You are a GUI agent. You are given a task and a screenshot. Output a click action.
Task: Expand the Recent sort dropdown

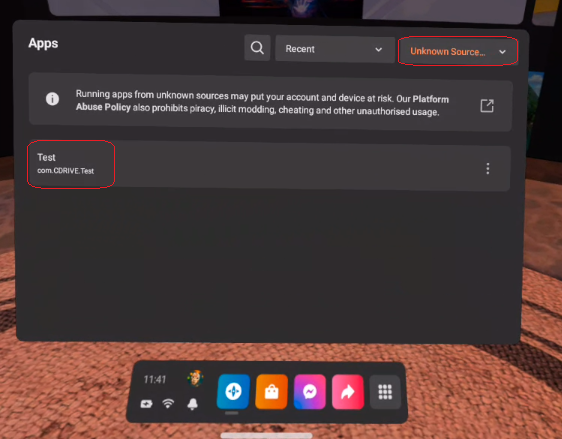(x=335, y=49)
